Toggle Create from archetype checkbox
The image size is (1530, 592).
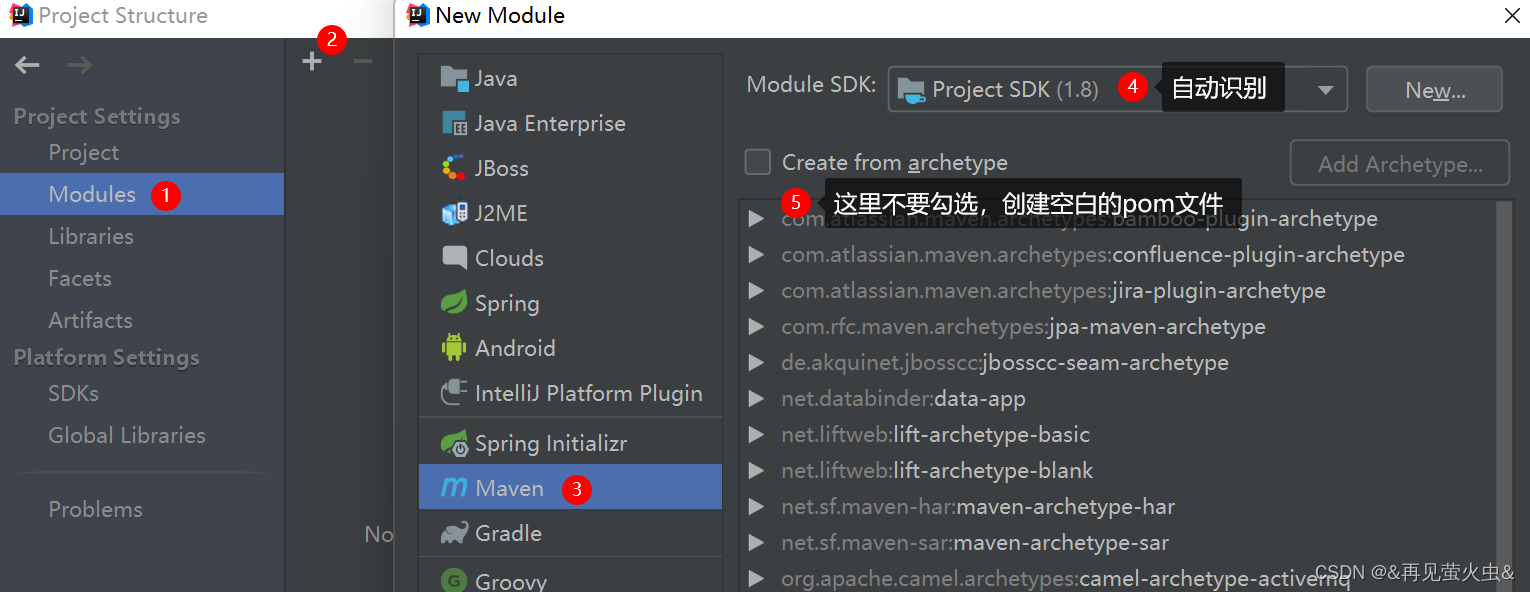click(x=758, y=162)
